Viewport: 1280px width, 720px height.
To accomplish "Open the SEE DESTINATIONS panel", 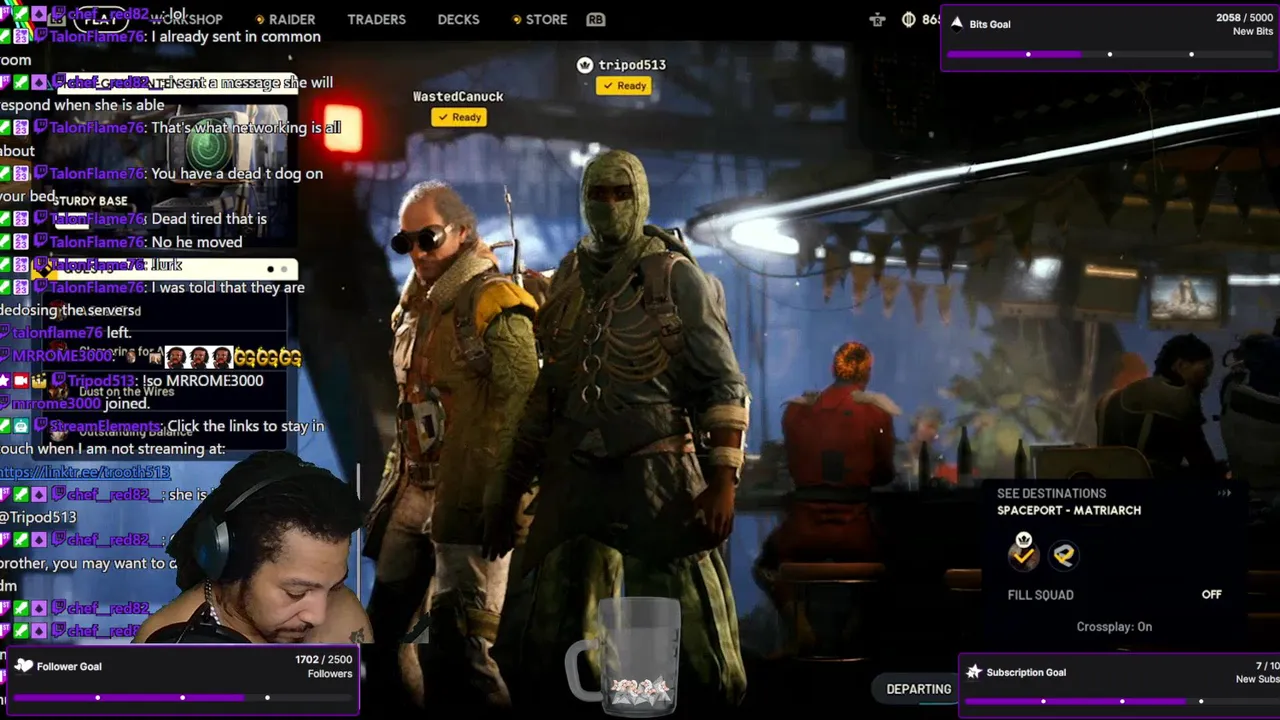I will 1051,493.
